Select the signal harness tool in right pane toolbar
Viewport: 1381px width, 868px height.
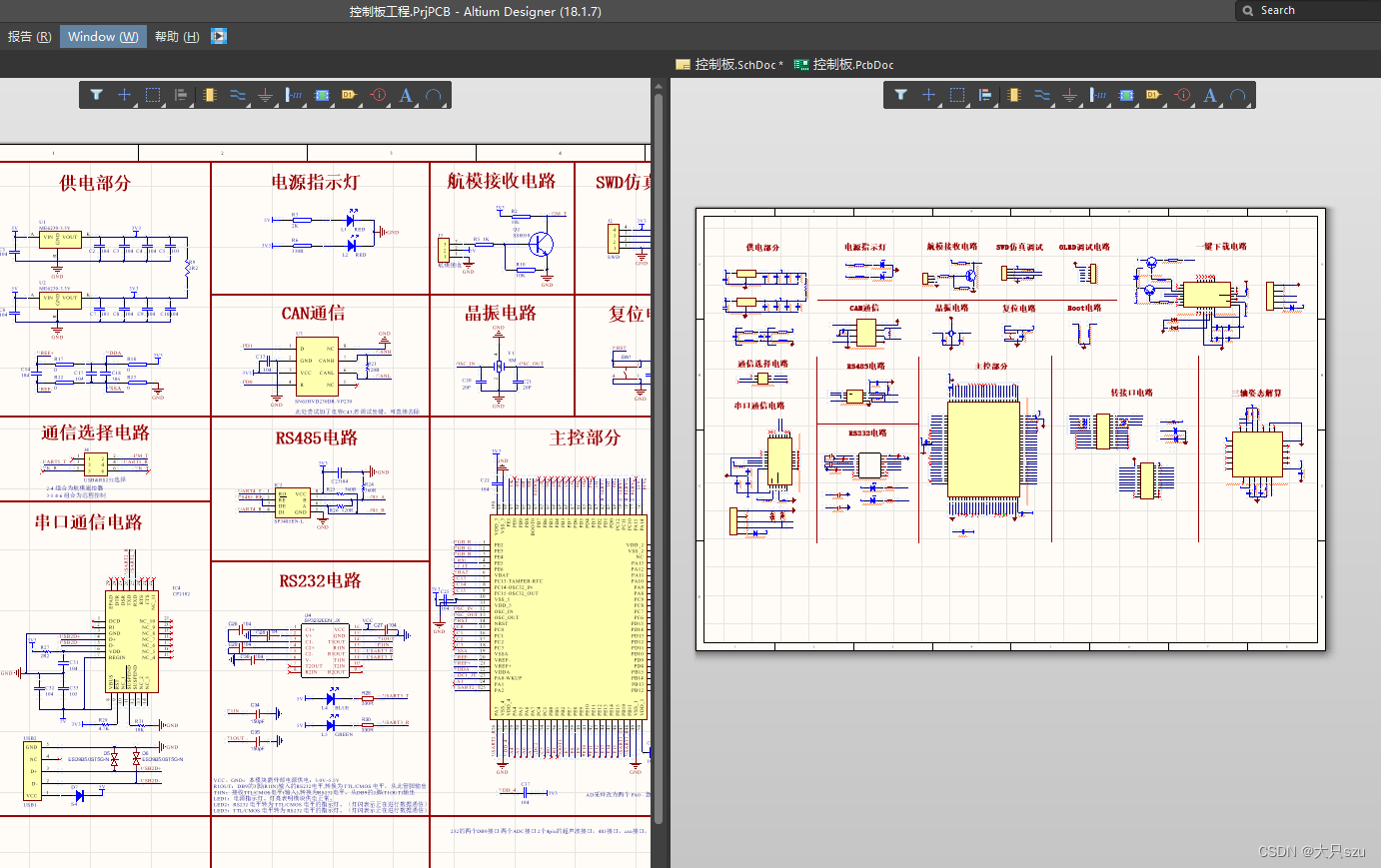1098,95
